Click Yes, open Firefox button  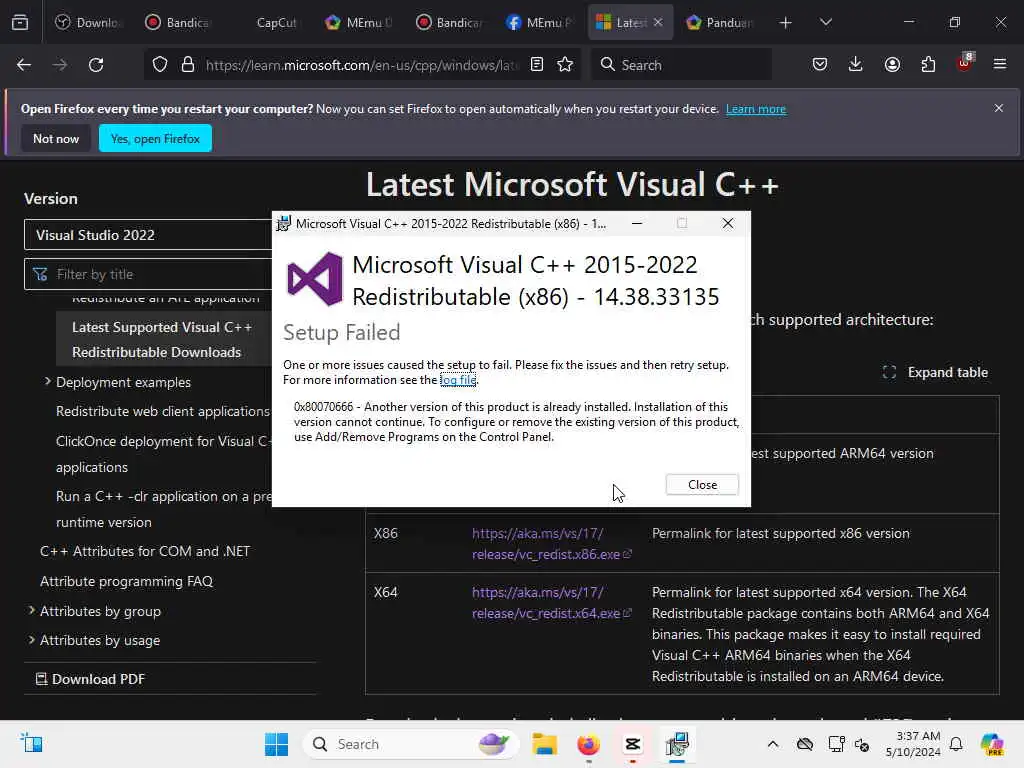click(155, 138)
